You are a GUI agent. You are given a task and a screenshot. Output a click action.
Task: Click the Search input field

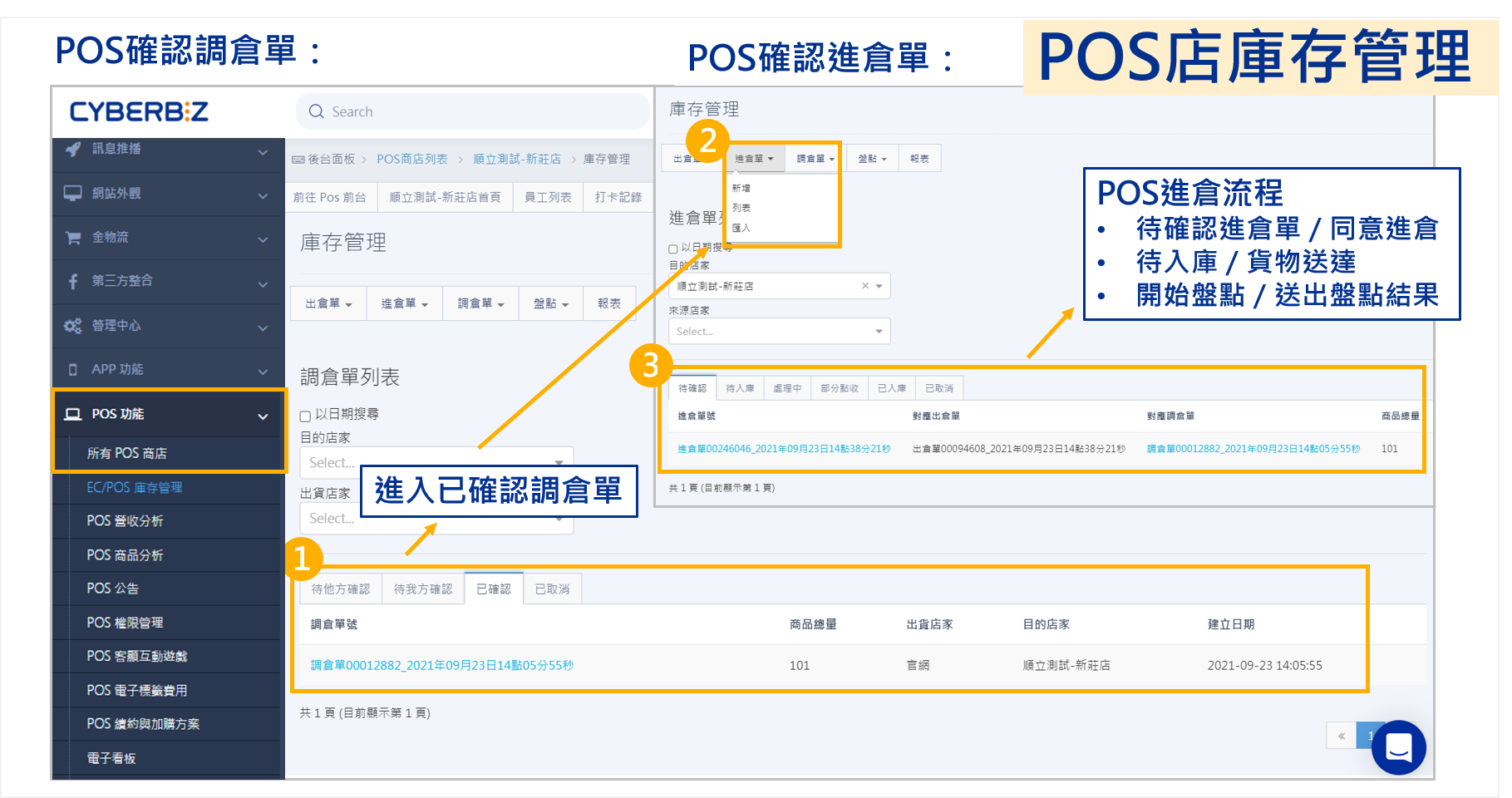coord(472,111)
